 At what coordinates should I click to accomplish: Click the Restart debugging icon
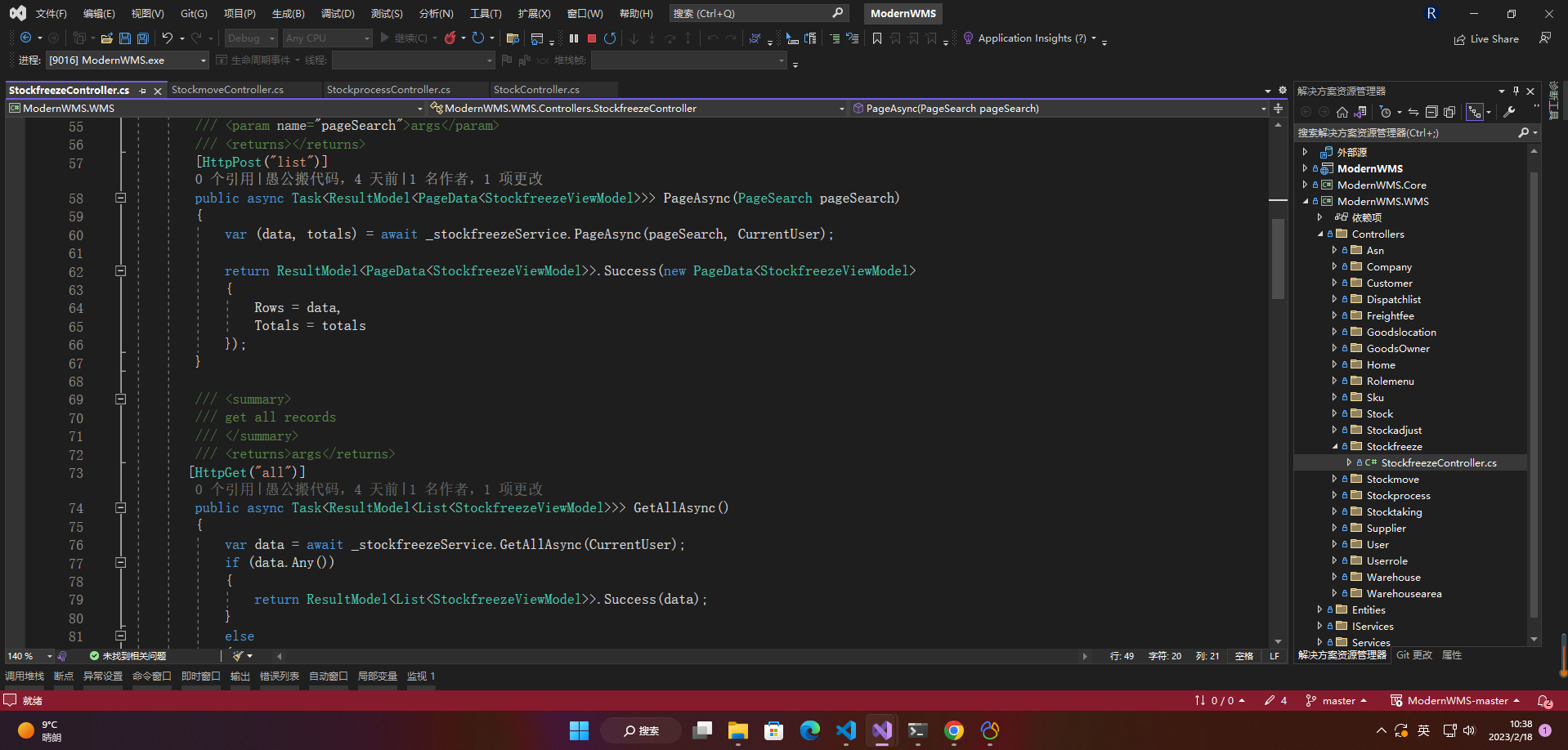610,38
